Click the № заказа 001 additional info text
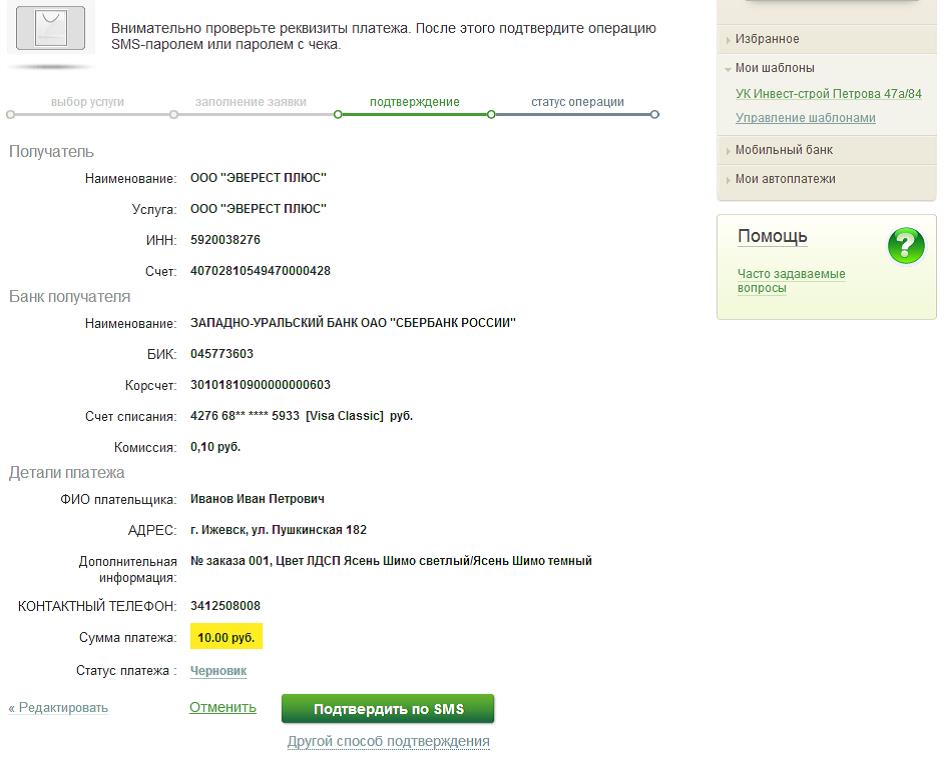The height and width of the screenshot is (760, 948). click(x=391, y=561)
